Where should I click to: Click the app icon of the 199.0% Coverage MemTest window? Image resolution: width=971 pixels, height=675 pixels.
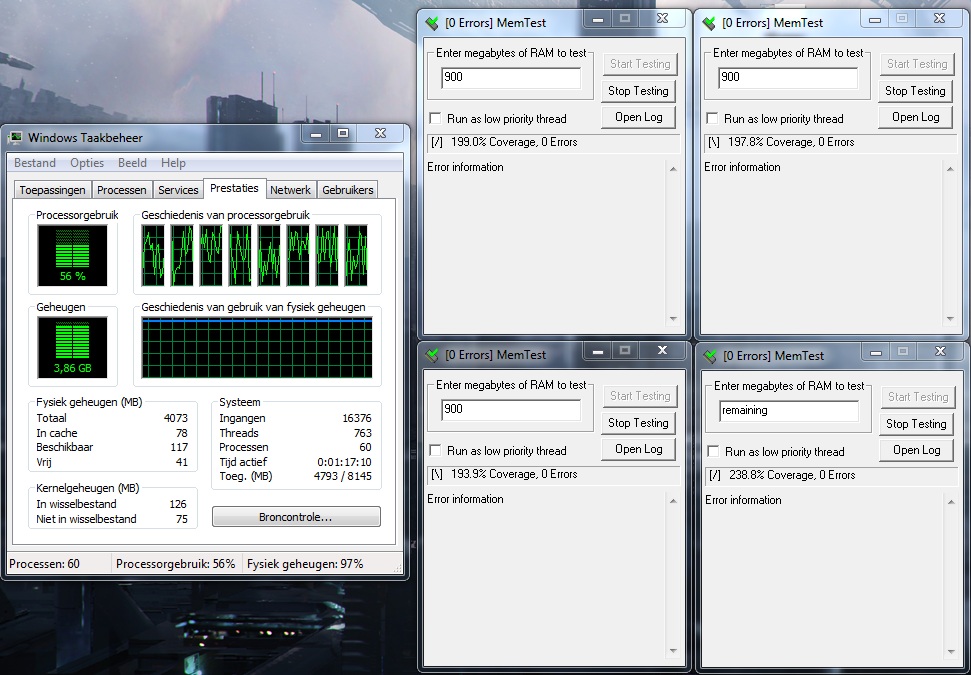pyautogui.click(x=432, y=24)
